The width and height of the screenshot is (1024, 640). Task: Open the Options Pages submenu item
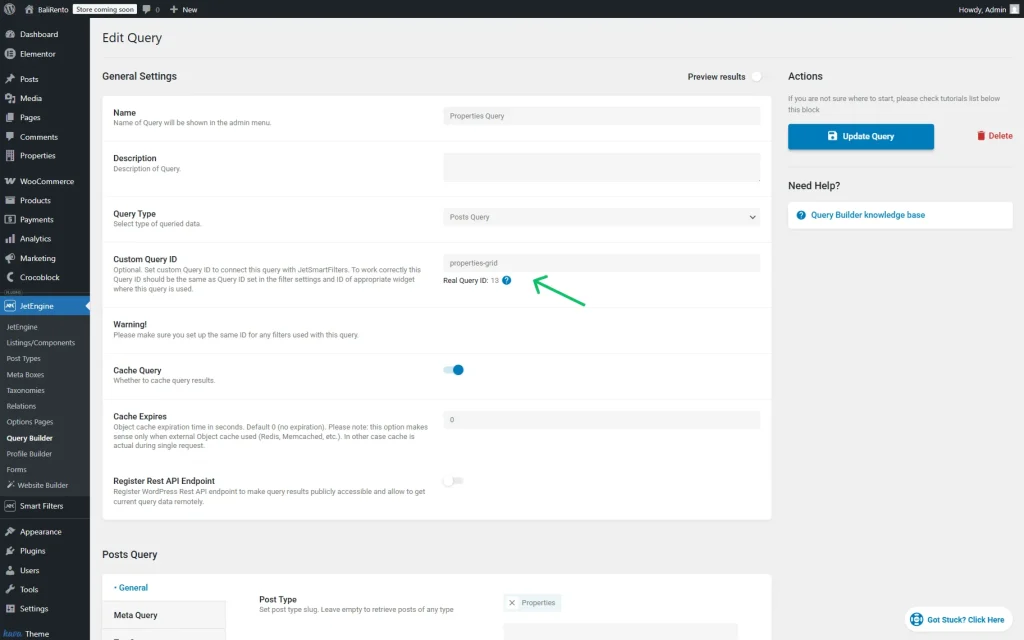pyautogui.click(x=30, y=422)
